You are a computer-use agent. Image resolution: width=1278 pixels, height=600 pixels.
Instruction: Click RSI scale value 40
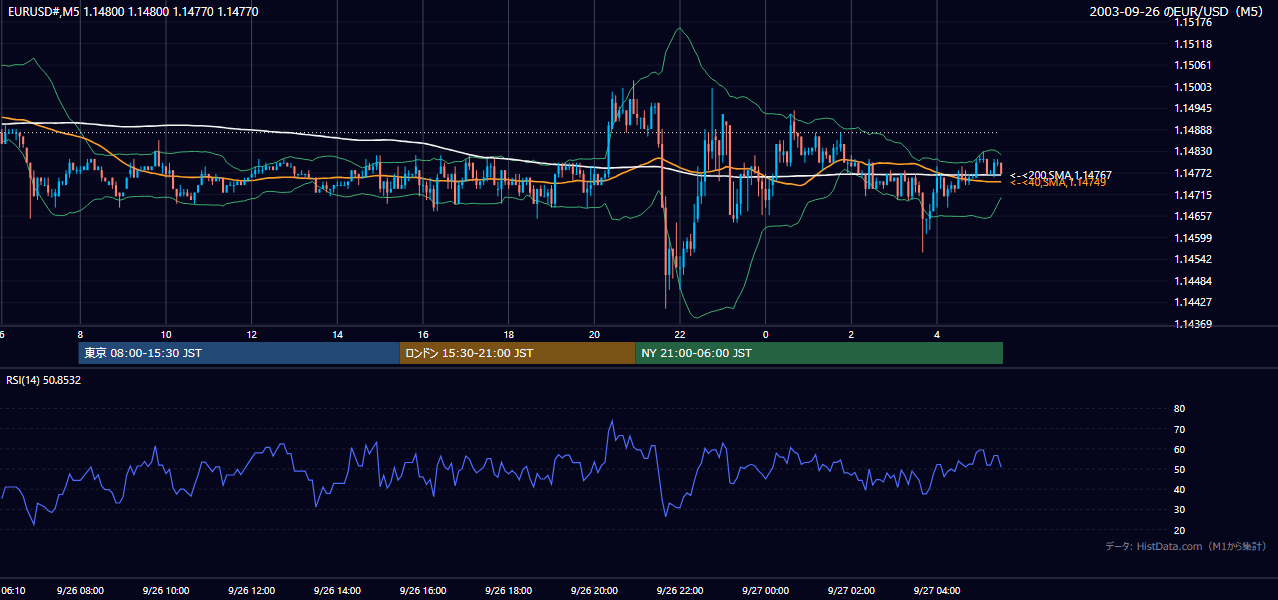(1179, 489)
